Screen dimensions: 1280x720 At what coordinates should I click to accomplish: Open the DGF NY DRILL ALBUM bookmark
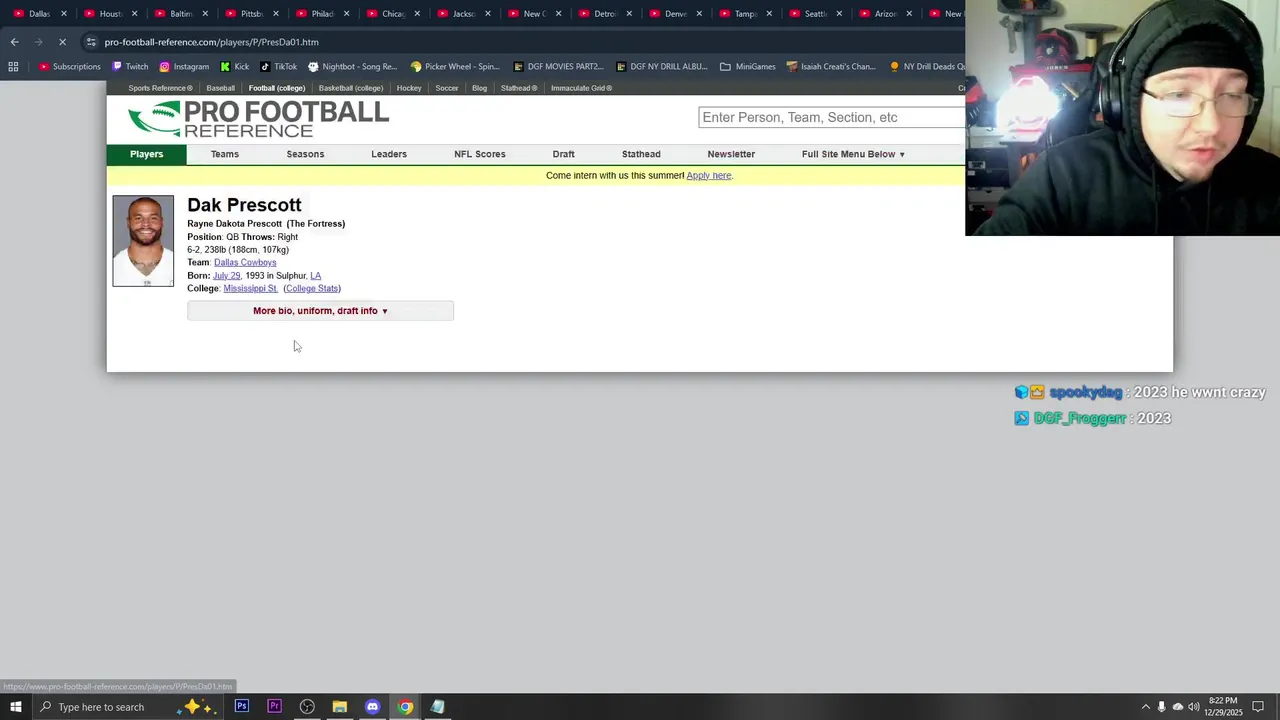[662, 66]
